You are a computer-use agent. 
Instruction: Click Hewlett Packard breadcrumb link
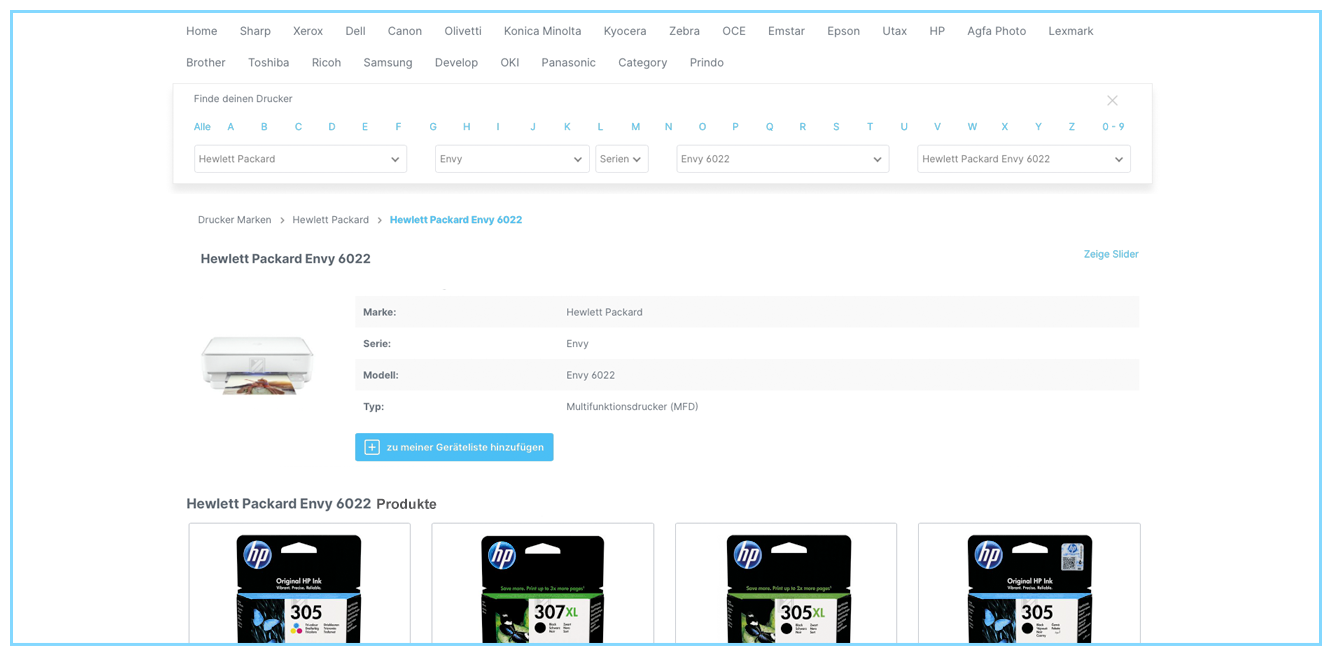pos(330,220)
